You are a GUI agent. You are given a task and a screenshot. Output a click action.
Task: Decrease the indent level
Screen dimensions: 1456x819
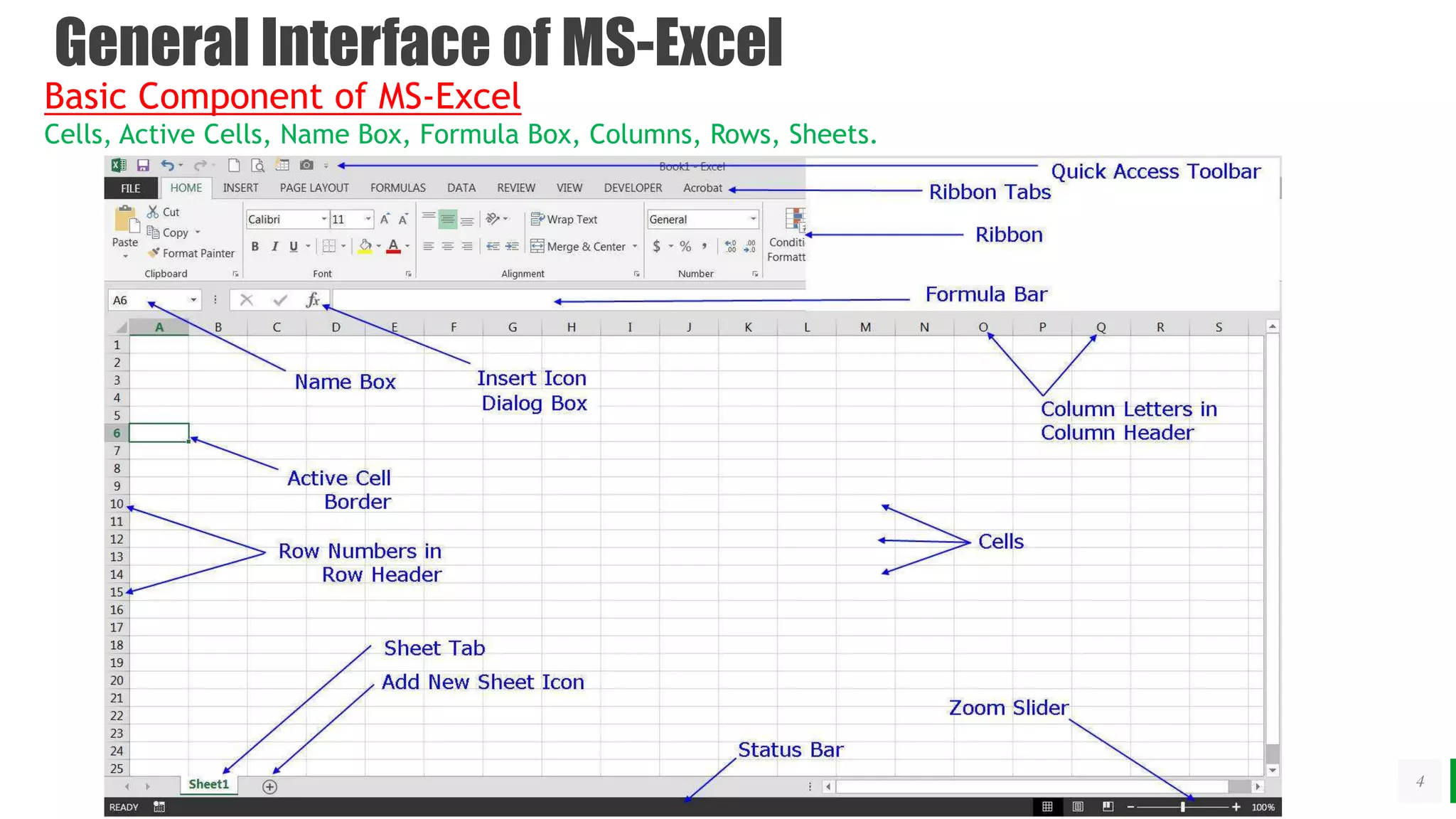(x=493, y=247)
